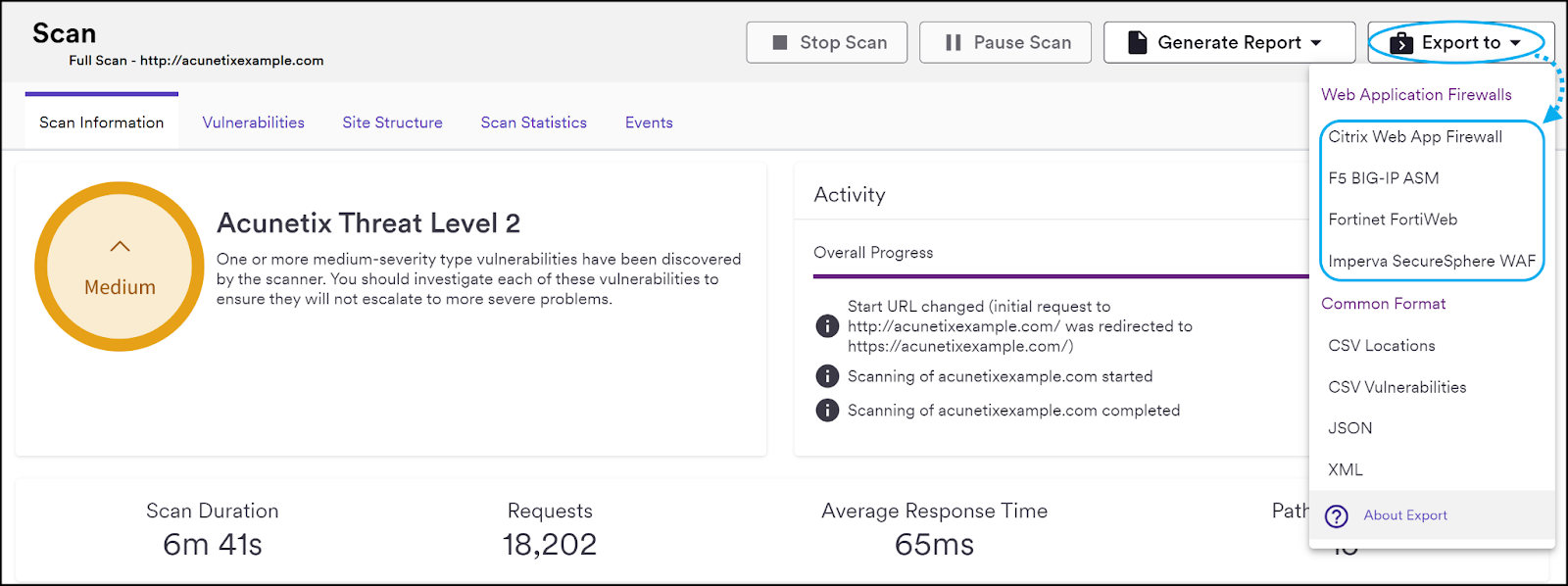
Task: Select Fortinet FortiWeb export option
Action: click(1393, 220)
